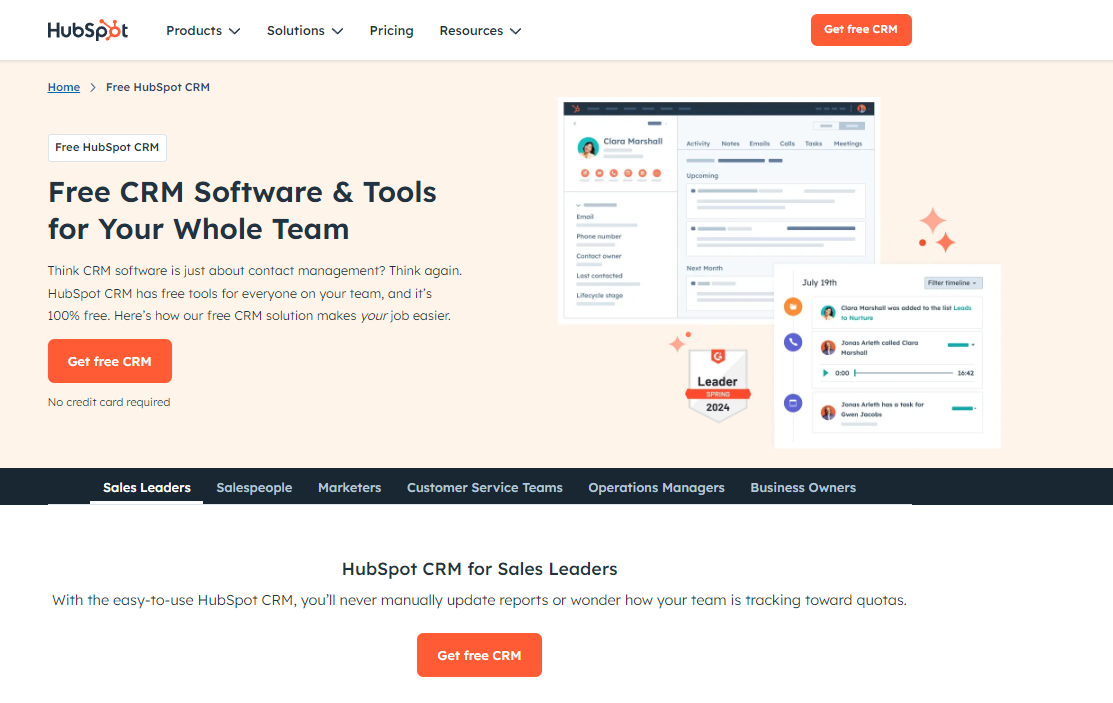Click the Emails tab in CRM illustration
The width and height of the screenshot is (1113, 703).
[760, 143]
